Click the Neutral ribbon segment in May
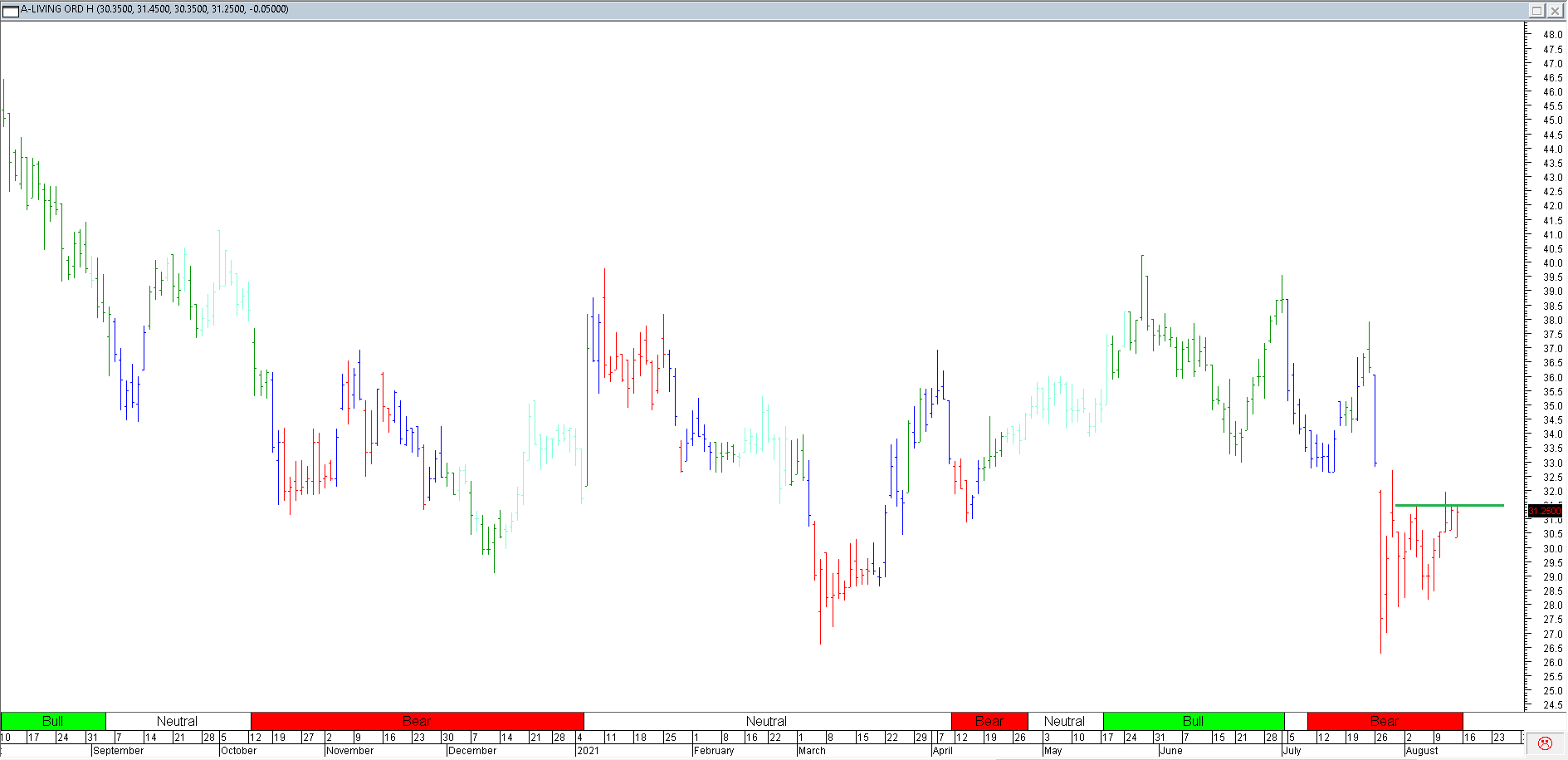1568x760 pixels. (x=1065, y=721)
